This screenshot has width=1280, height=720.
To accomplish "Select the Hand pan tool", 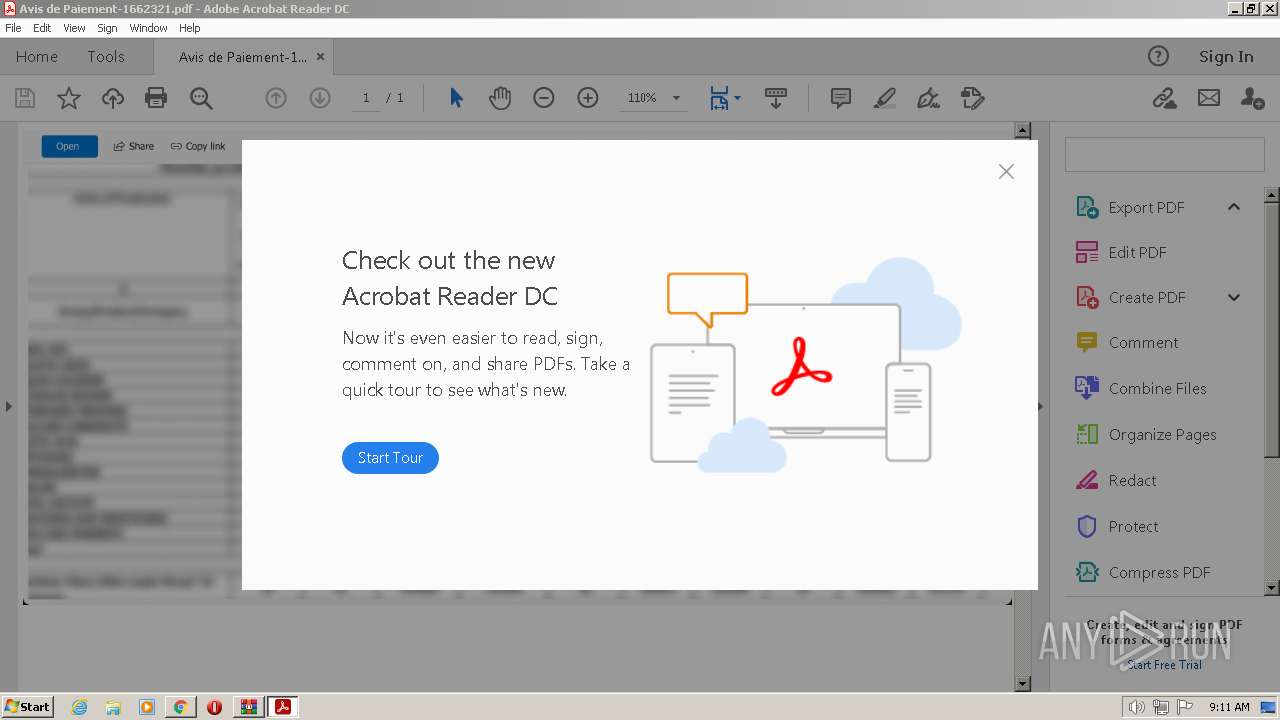I will (x=500, y=98).
